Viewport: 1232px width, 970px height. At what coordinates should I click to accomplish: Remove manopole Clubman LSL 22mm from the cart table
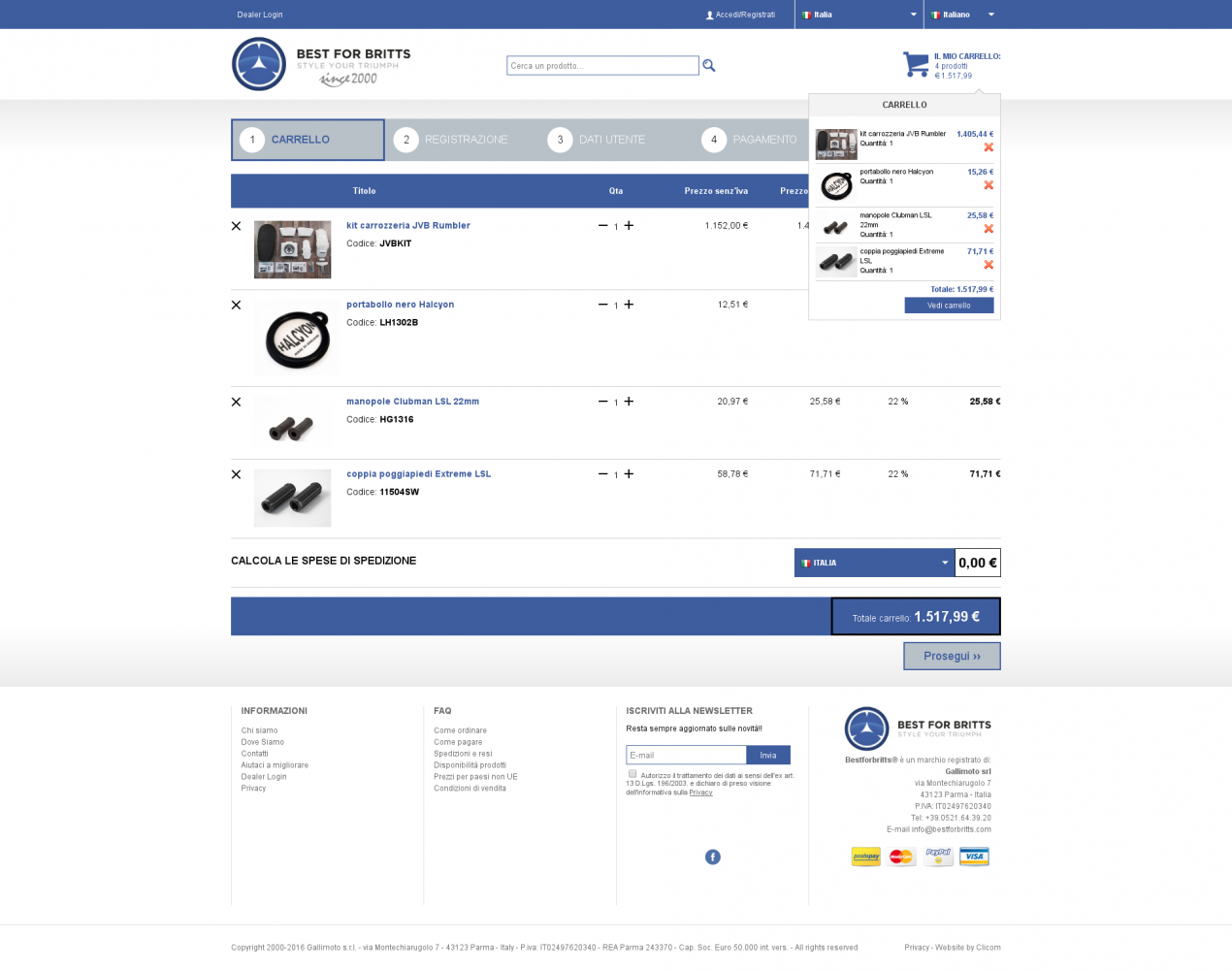[x=236, y=402]
